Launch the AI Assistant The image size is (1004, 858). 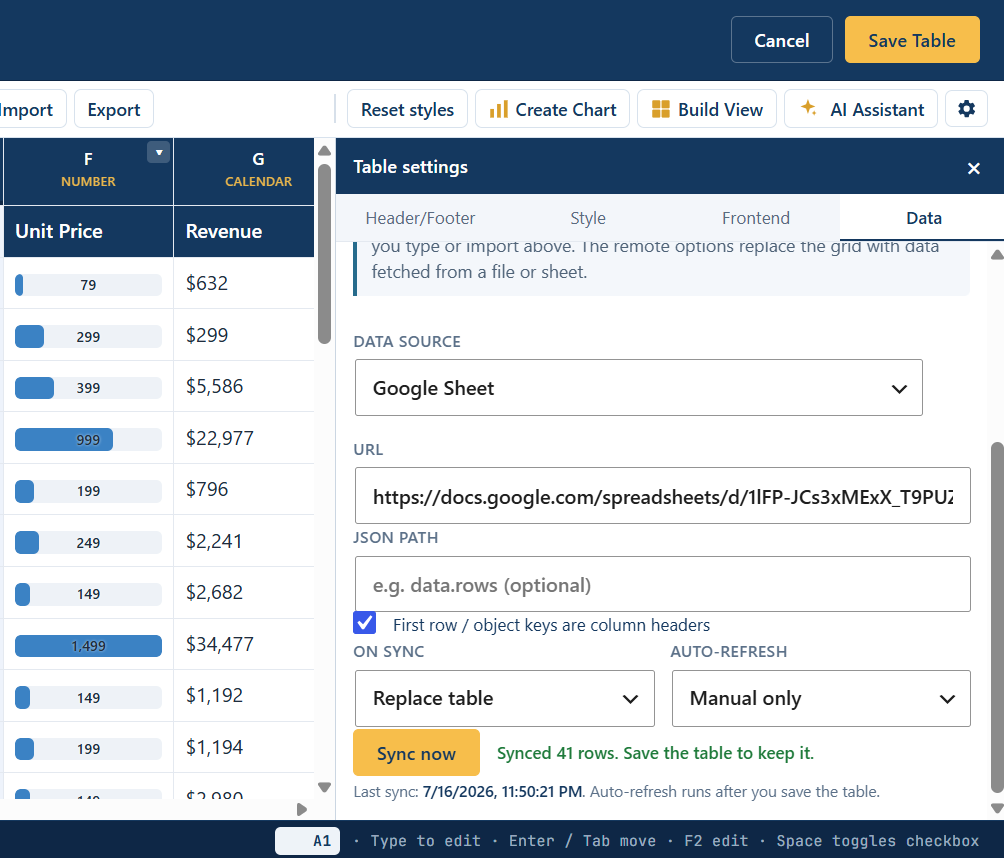coord(861,109)
